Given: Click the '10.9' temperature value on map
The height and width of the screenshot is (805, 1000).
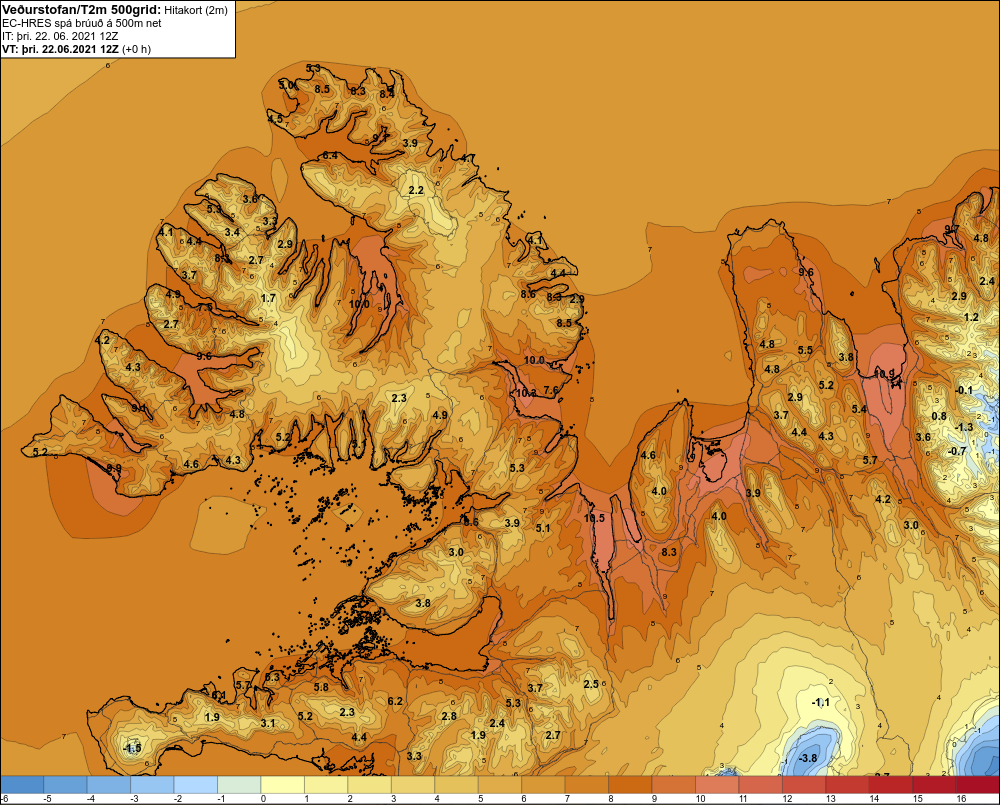Looking at the screenshot, I should [884, 373].
